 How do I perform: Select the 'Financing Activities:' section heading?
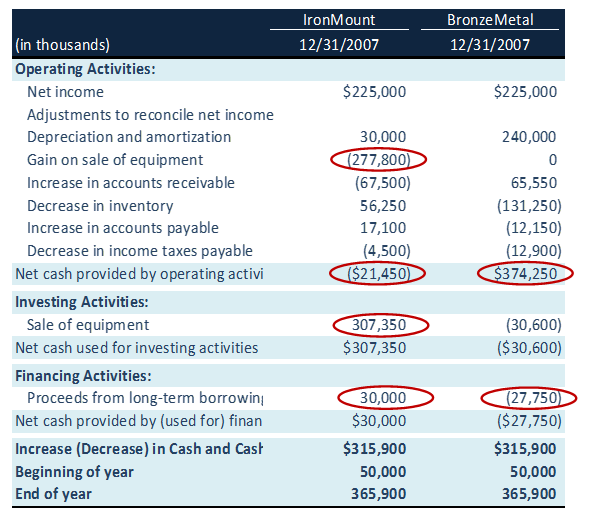pos(83,376)
